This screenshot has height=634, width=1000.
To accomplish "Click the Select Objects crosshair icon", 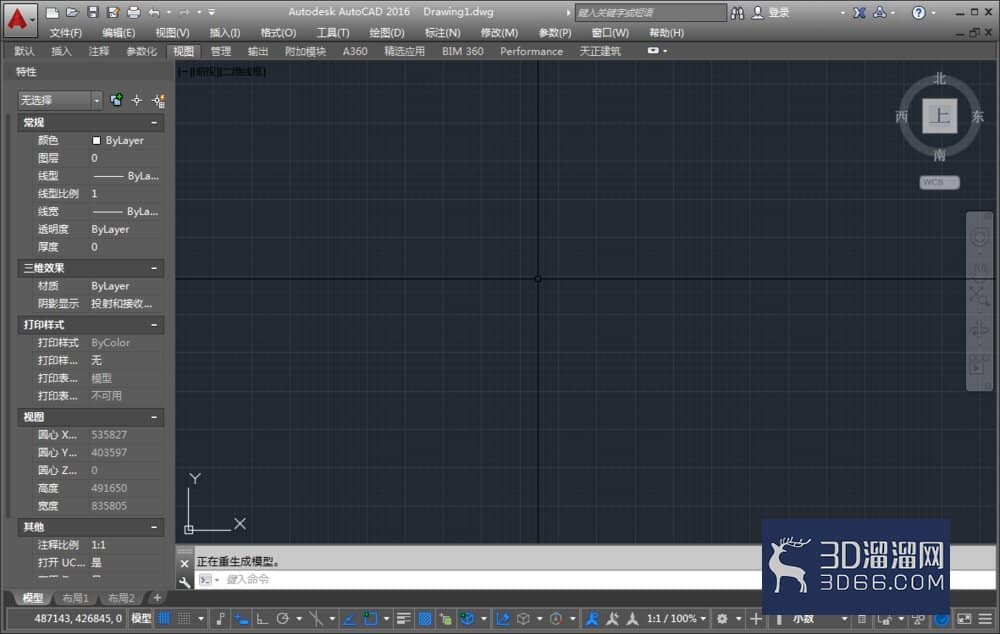I will point(136,100).
